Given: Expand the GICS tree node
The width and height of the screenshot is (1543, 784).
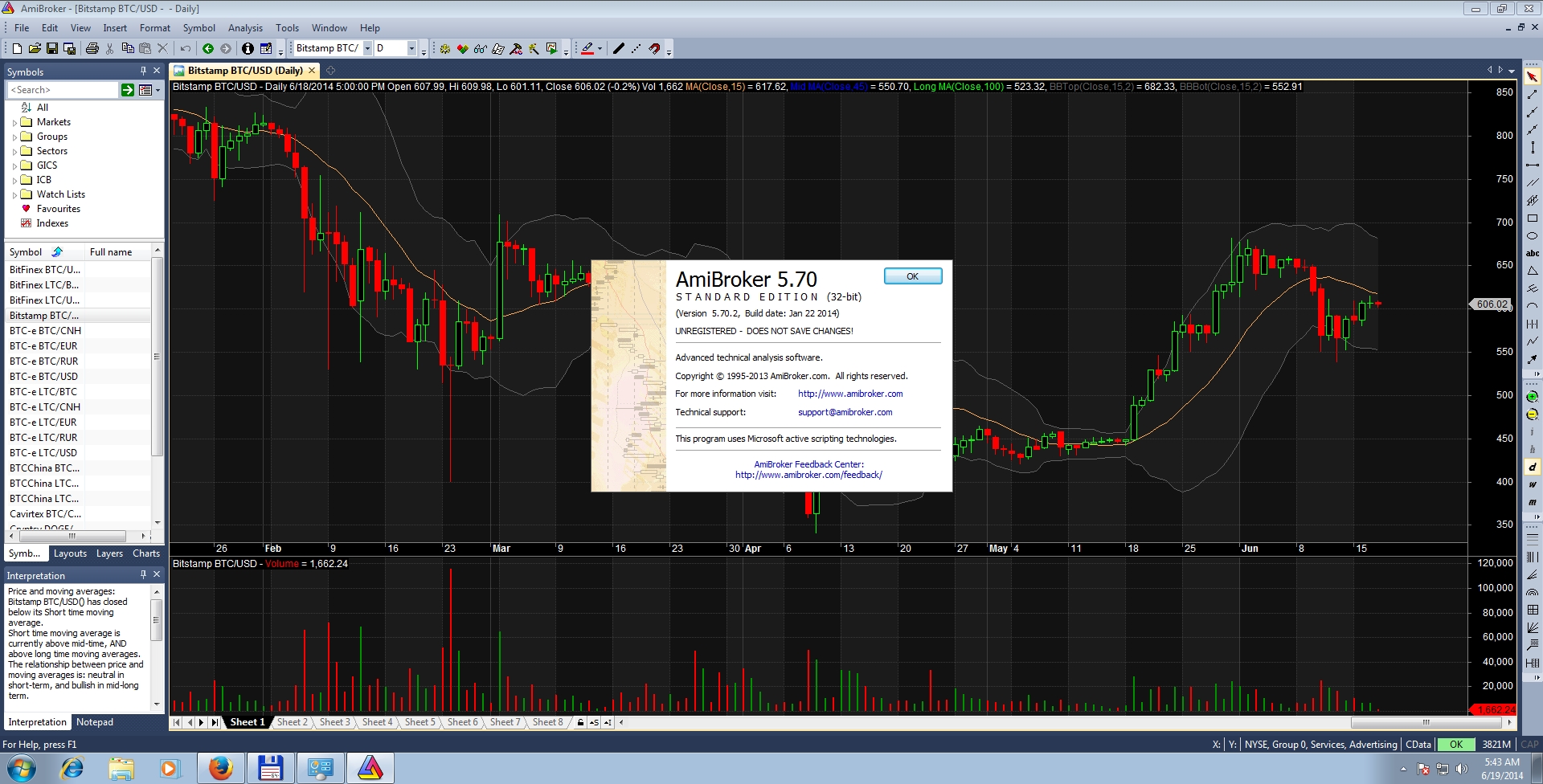Looking at the screenshot, I should tap(14, 166).
